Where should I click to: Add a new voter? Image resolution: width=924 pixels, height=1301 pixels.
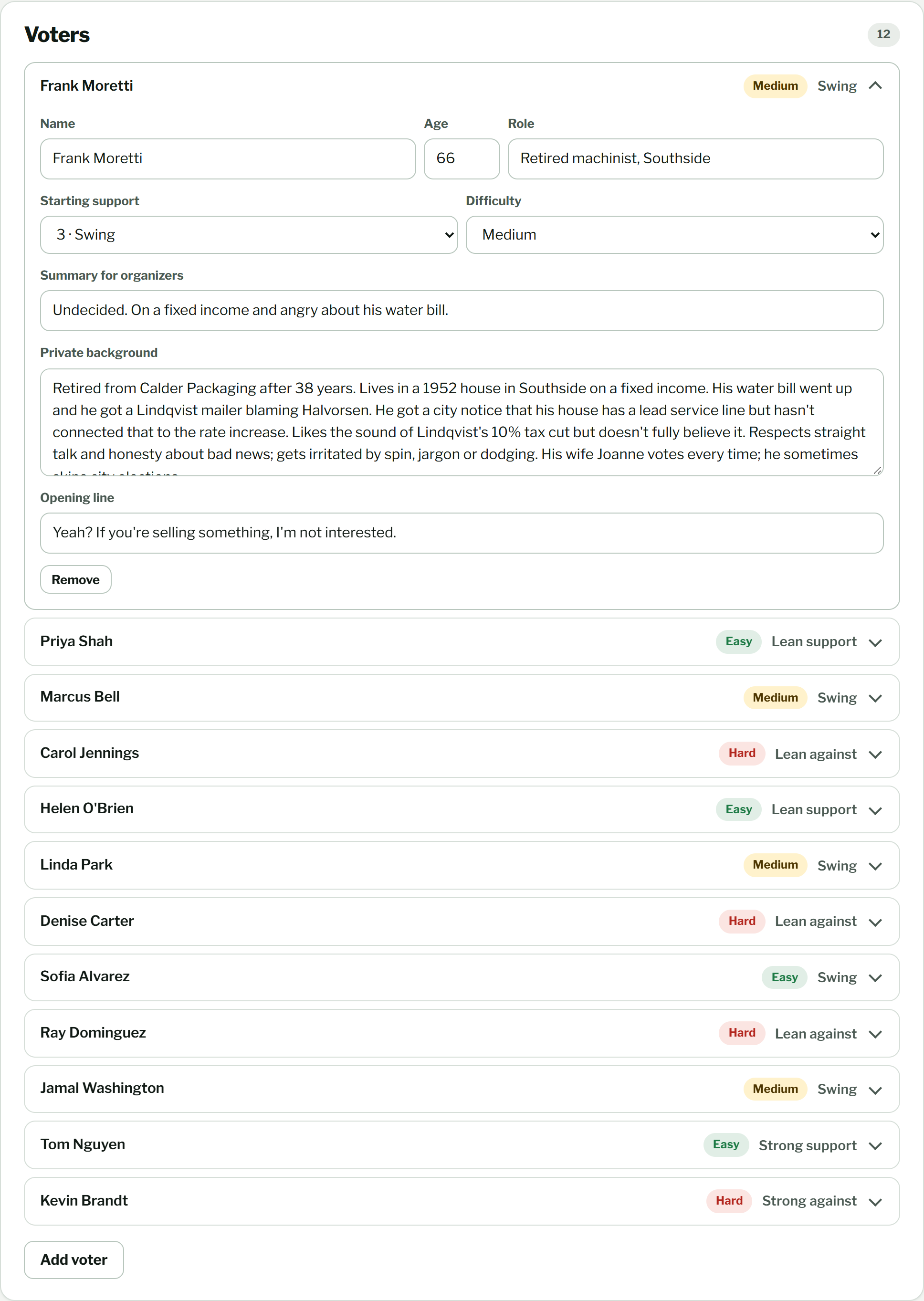coord(74,1259)
